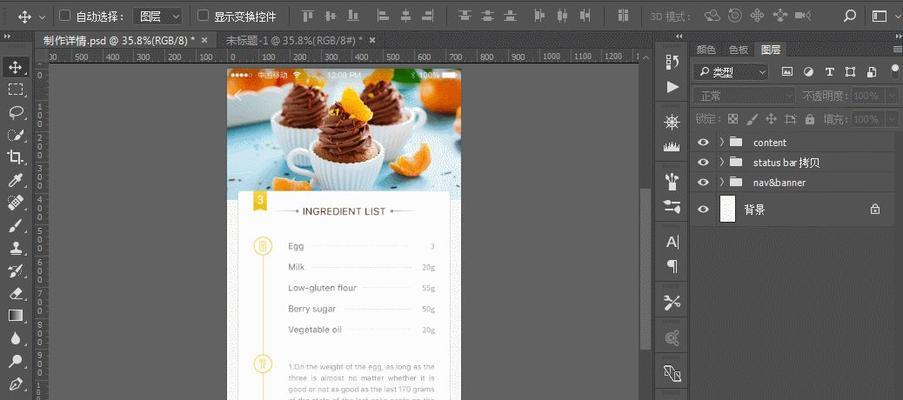Hide the nav&banner layer group

703,182
